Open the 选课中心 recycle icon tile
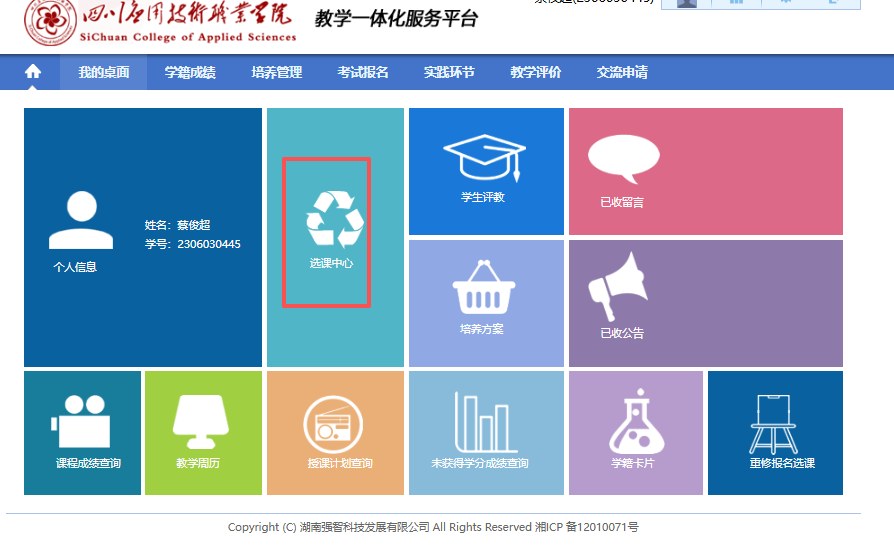894x549 pixels. point(335,237)
